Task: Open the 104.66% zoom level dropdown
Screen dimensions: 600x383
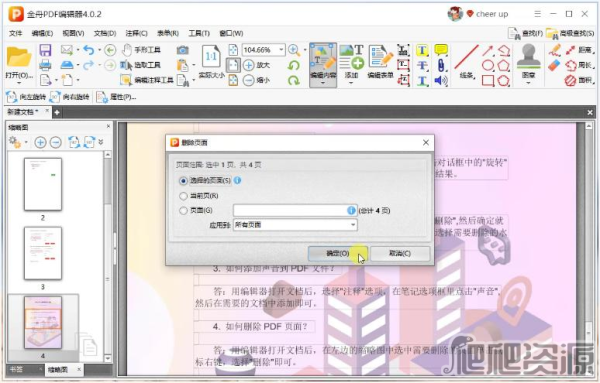Action: coord(282,50)
